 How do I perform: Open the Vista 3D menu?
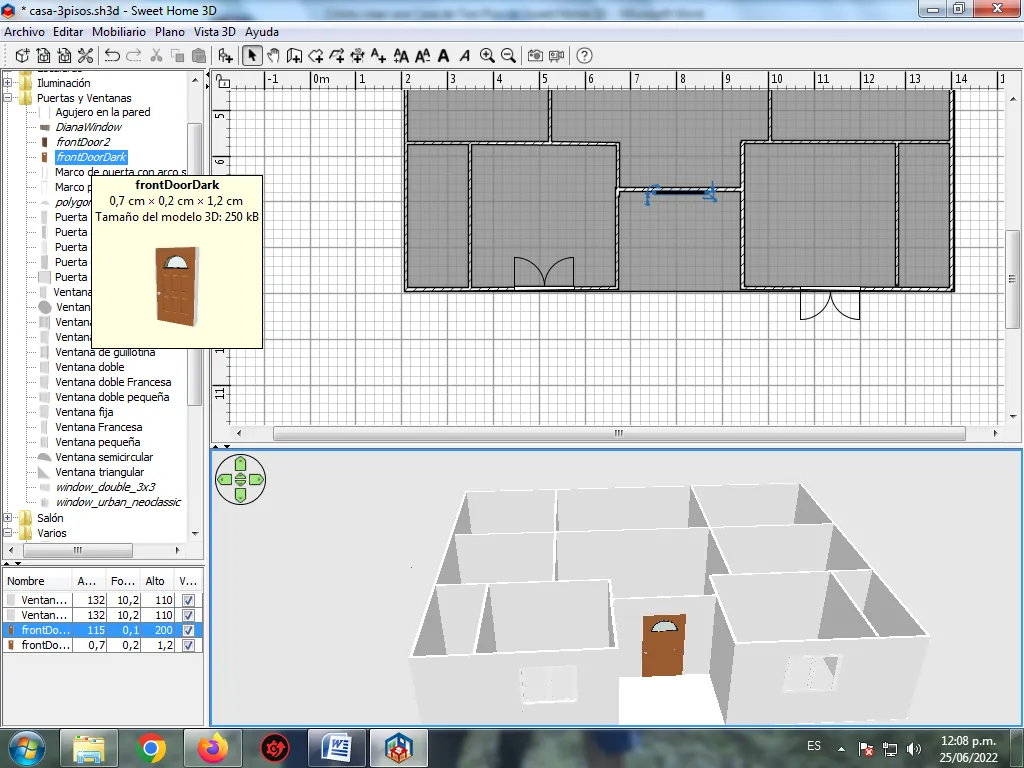[x=214, y=31]
